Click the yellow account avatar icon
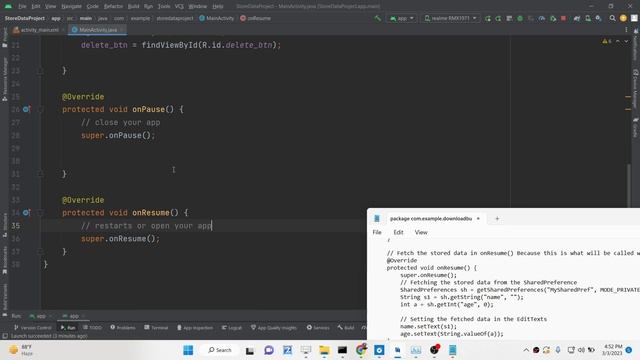640x360 pixels. coord(623,18)
